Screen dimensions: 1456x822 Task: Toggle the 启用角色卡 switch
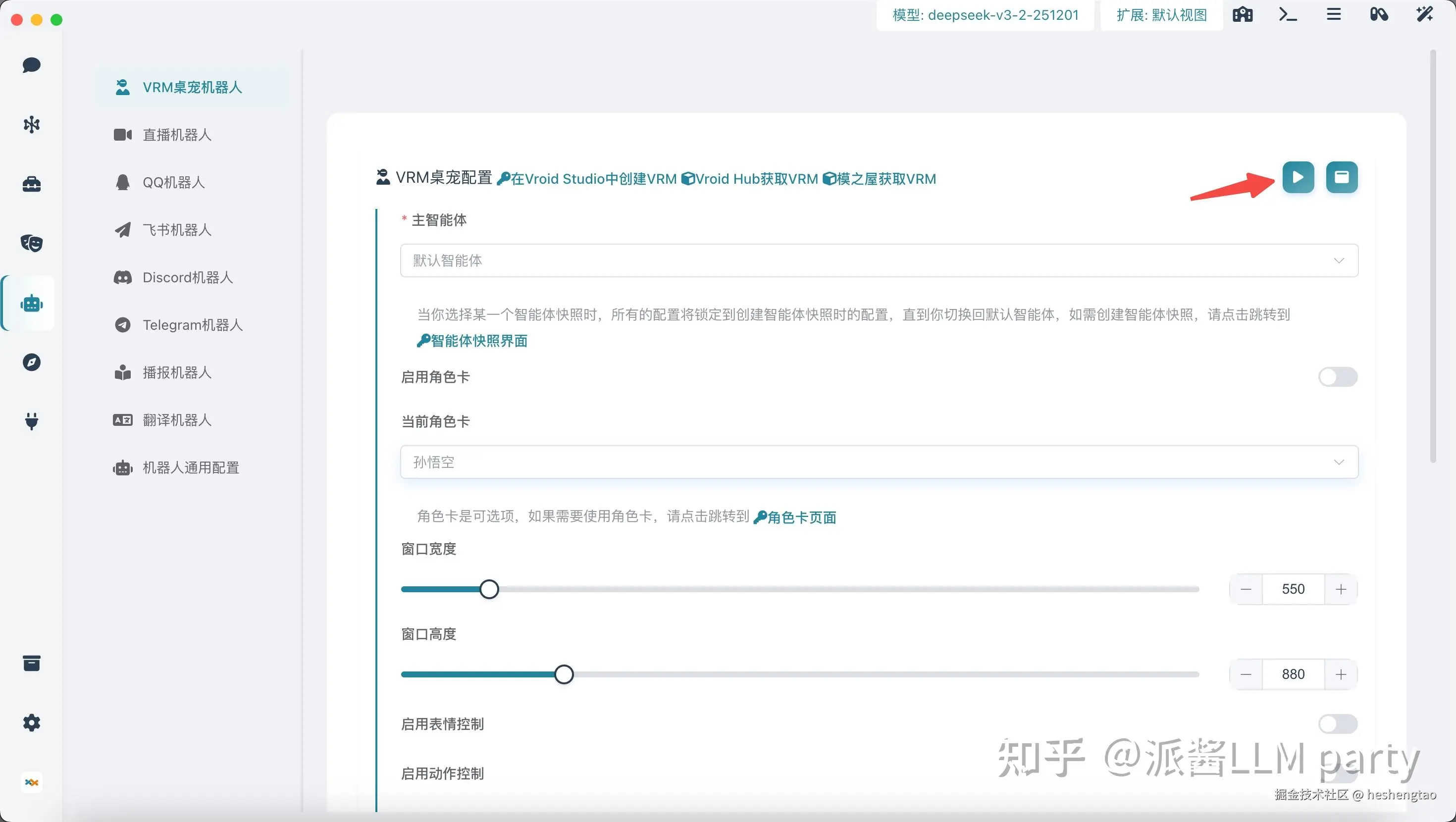tap(1337, 377)
